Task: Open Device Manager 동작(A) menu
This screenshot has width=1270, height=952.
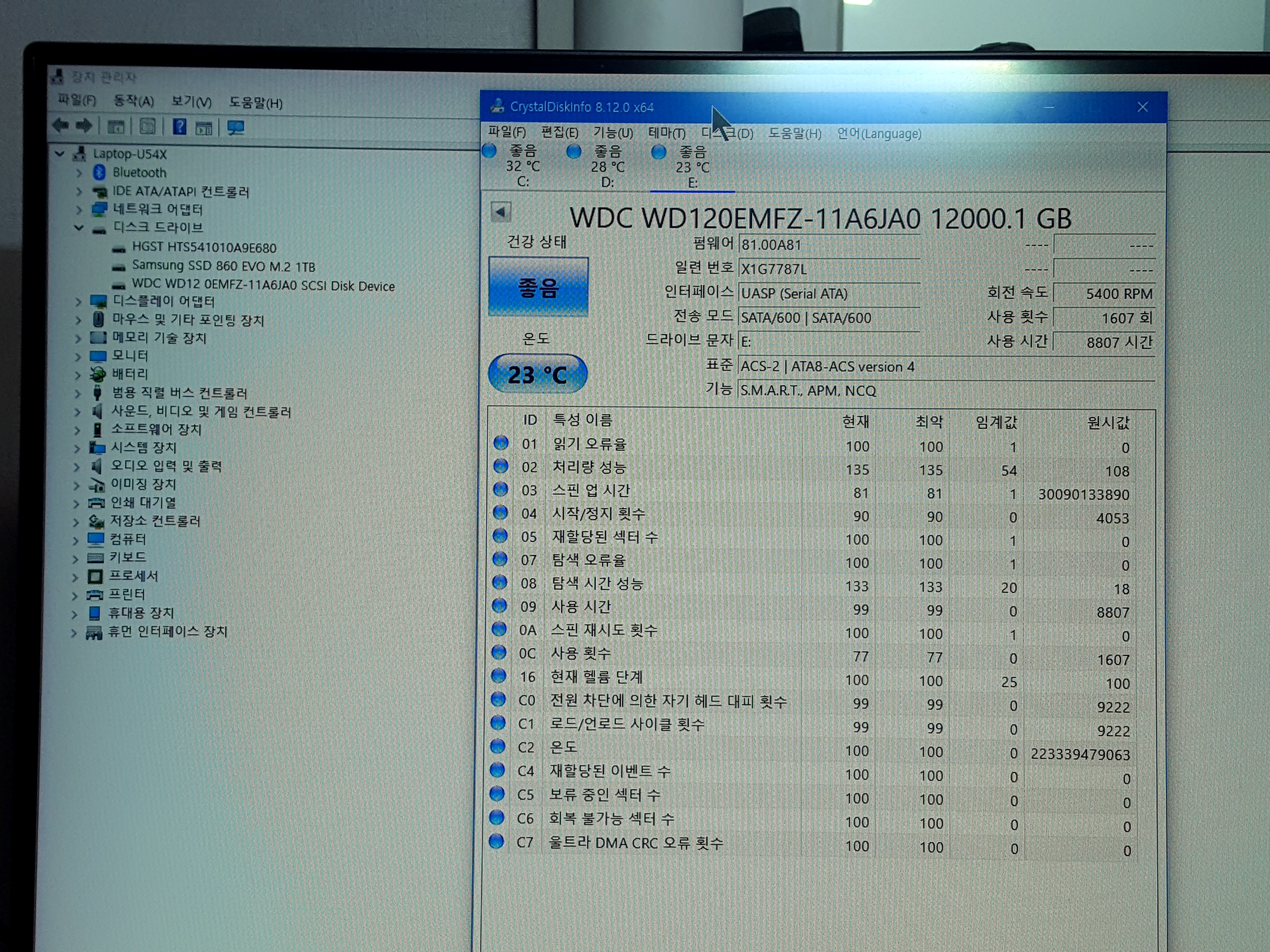Action: (133, 101)
